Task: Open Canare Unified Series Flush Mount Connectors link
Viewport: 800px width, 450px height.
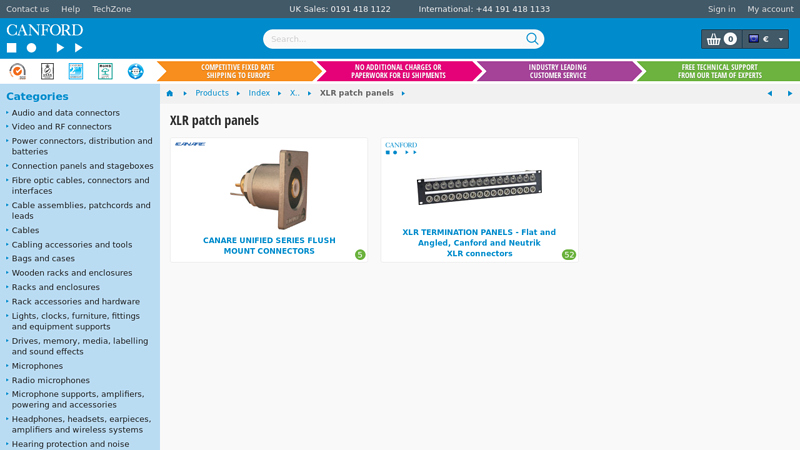Action: [x=269, y=245]
